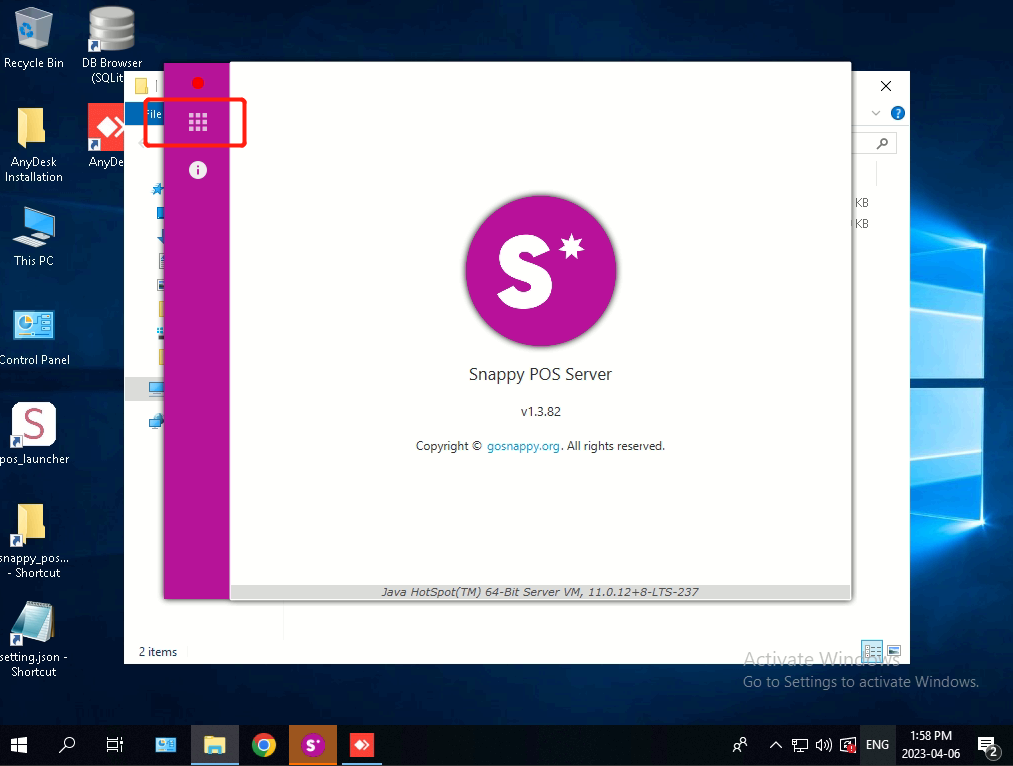
Task: Open Snappy POS from the taskbar
Action: [x=313, y=745]
